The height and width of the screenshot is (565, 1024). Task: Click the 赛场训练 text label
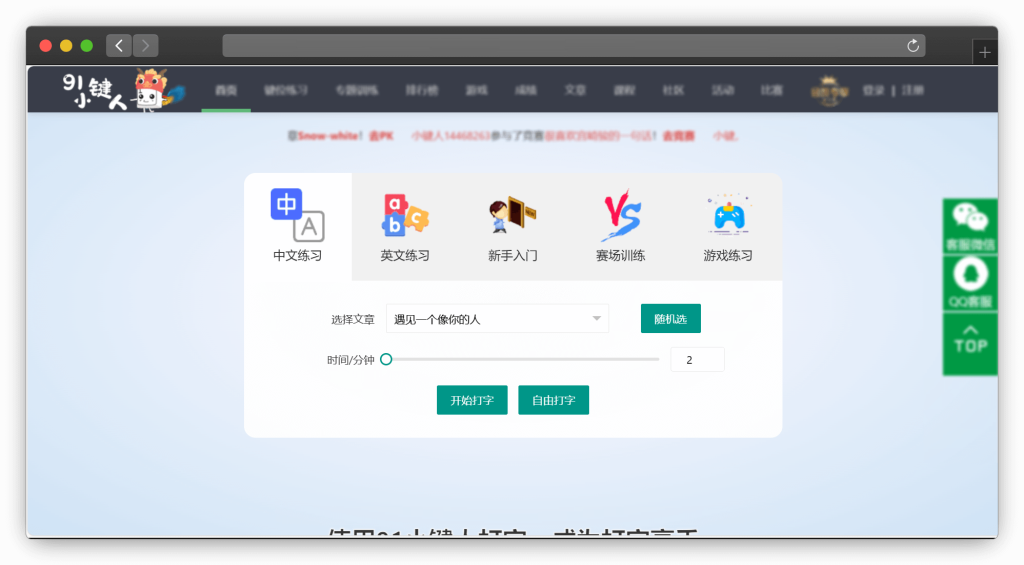(620, 255)
